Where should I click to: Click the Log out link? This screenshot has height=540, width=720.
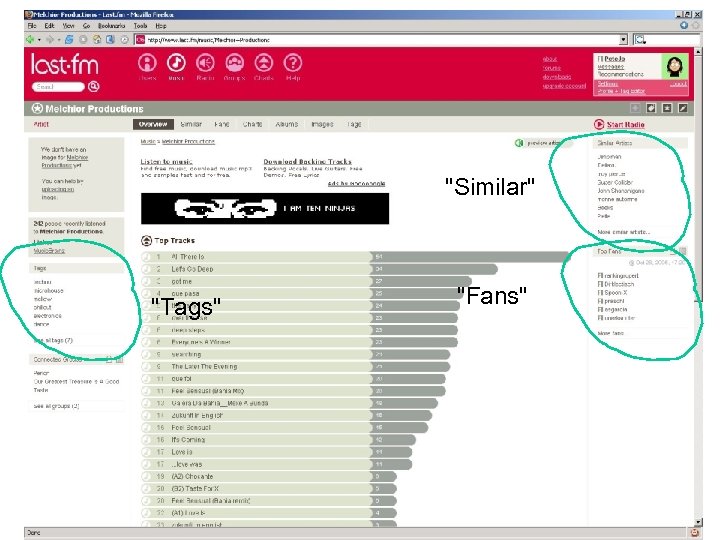click(x=678, y=84)
